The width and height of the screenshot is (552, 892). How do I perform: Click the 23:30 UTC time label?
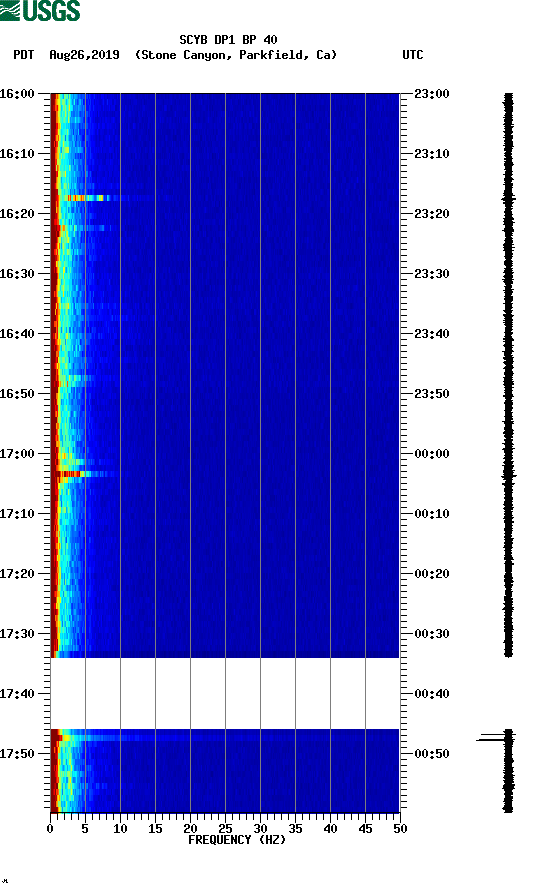[431, 274]
